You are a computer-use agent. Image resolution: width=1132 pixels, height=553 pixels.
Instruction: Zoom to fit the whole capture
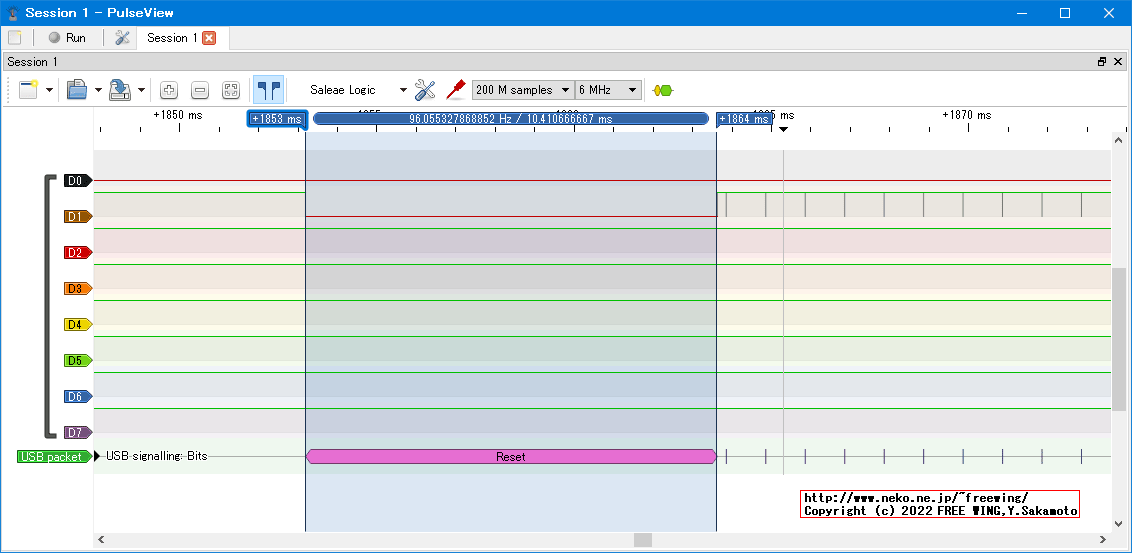tap(231, 90)
